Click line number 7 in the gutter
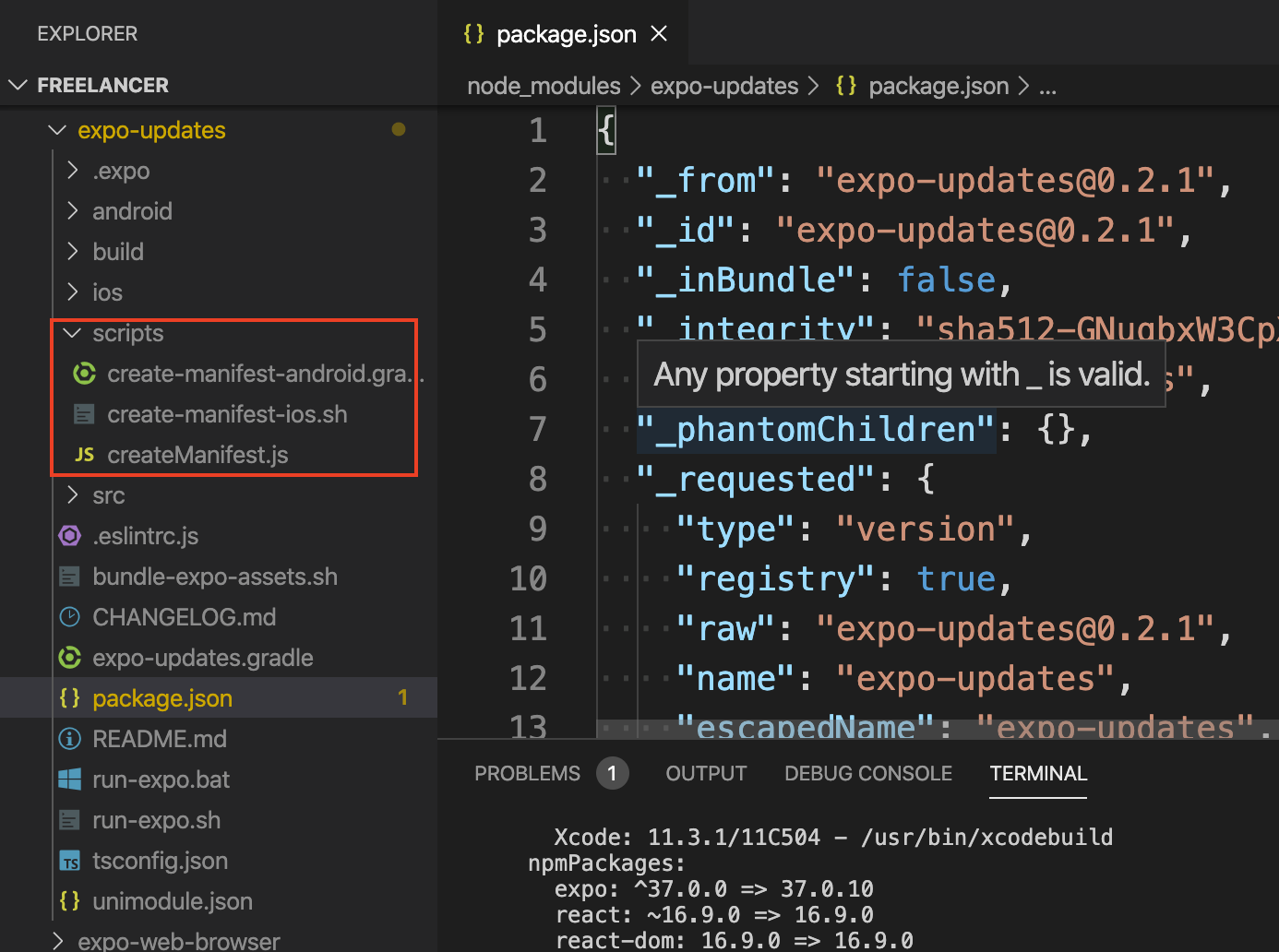The image size is (1279, 952). tap(537, 429)
